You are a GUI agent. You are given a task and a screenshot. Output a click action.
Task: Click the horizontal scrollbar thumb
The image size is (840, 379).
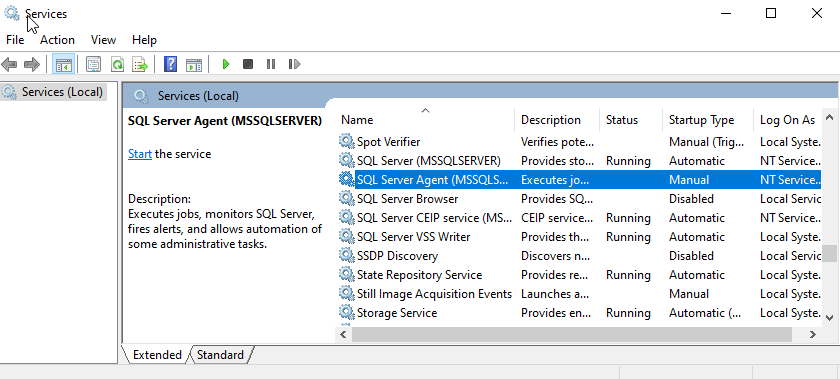(572, 335)
